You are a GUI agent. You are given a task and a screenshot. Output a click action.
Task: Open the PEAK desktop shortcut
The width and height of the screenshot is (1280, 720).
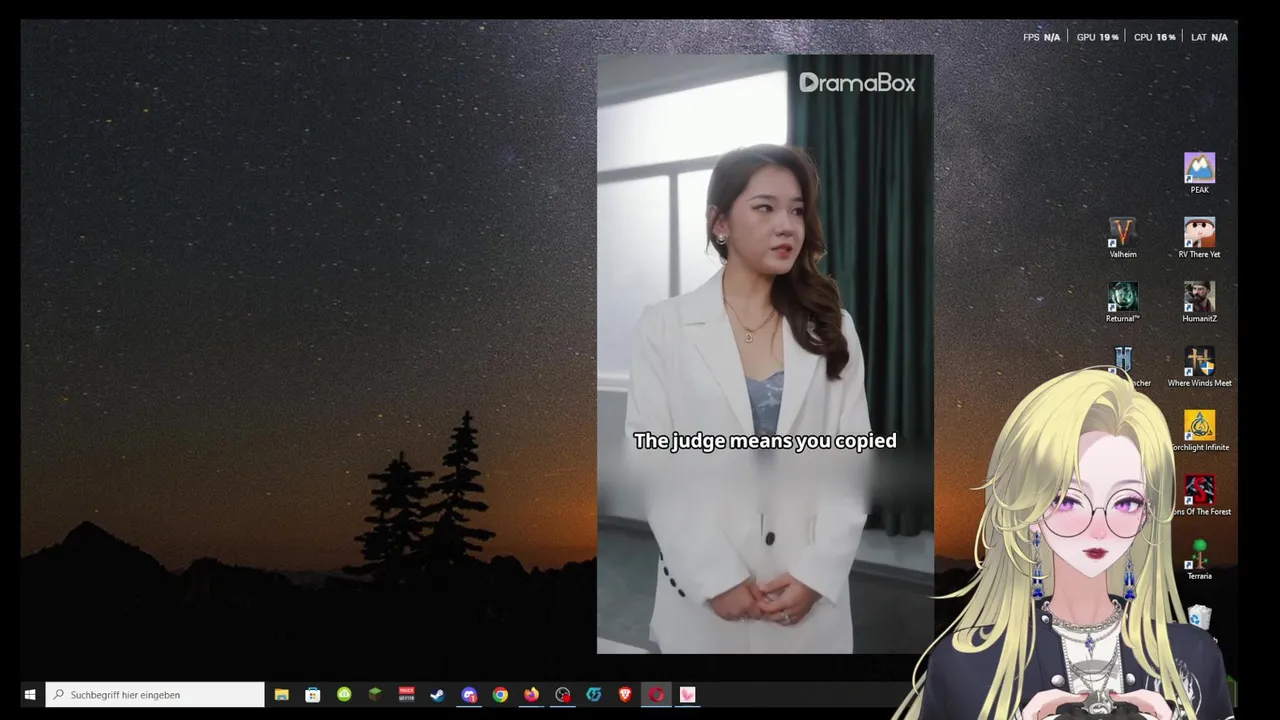pyautogui.click(x=1199, y=173)
